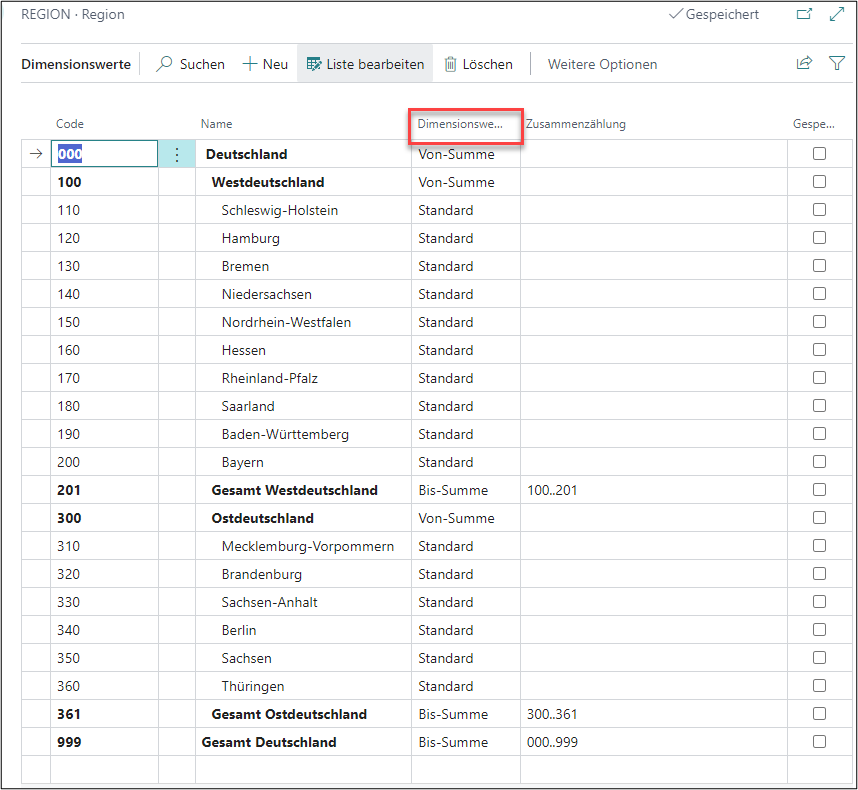Click the Löschen trash icon
Image resolution: width=858 pixels, height=790 pixels.
pyautogui.click(x=448, y=63)
